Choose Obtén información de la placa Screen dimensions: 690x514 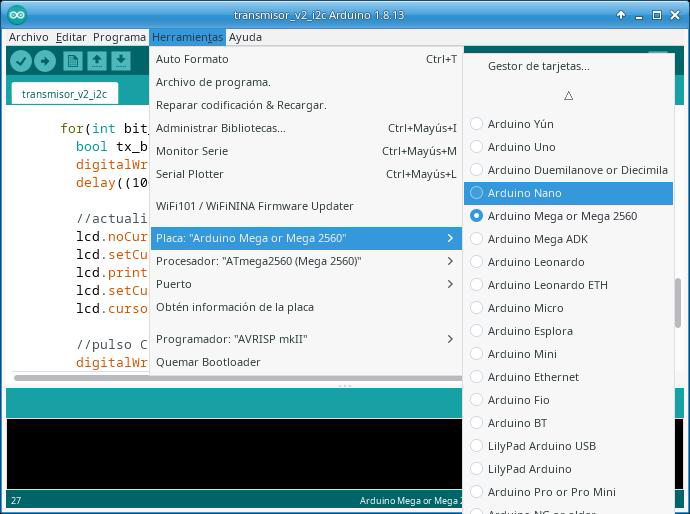pos(306,307)
